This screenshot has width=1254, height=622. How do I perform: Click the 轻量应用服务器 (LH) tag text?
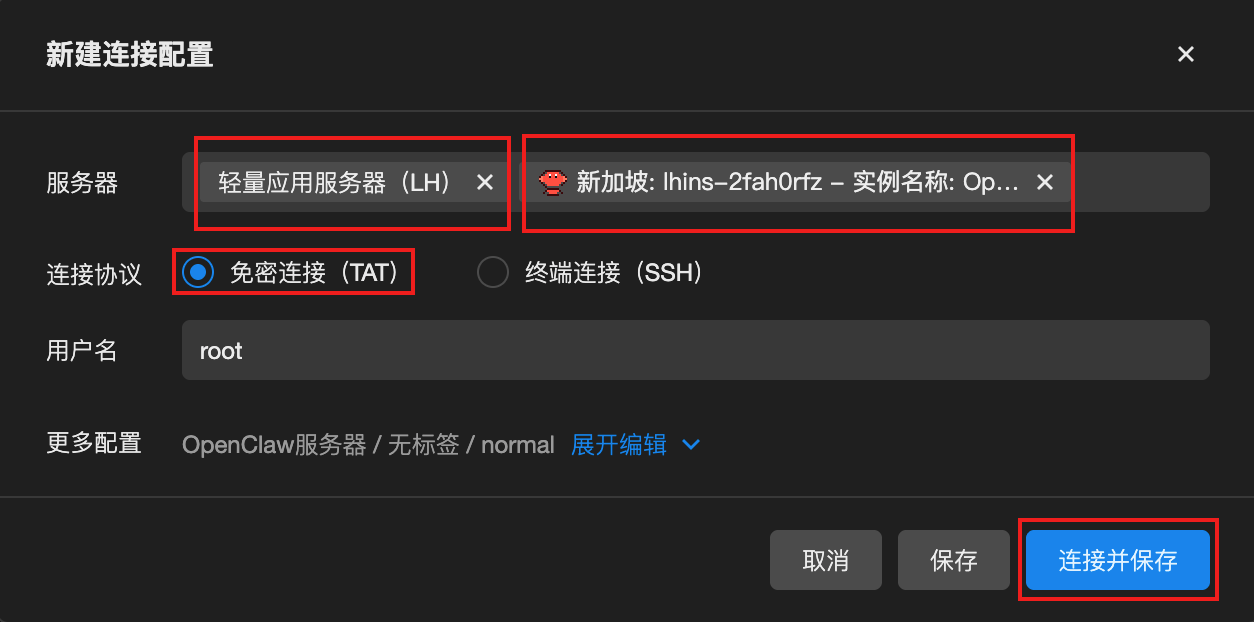[x=336, y=182]
